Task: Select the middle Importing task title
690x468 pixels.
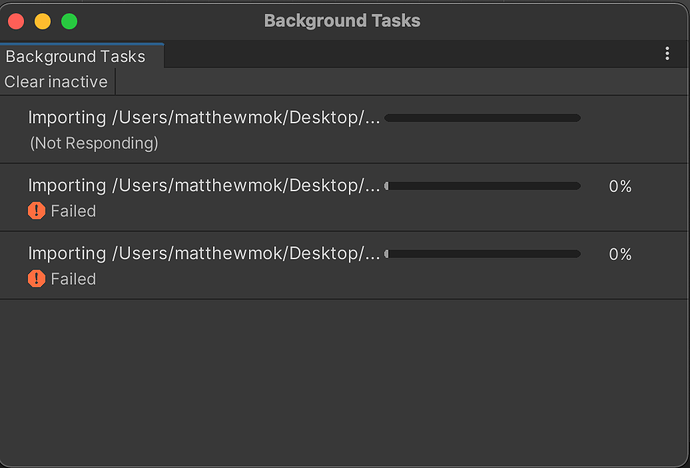Action: (x=204, y=186)
